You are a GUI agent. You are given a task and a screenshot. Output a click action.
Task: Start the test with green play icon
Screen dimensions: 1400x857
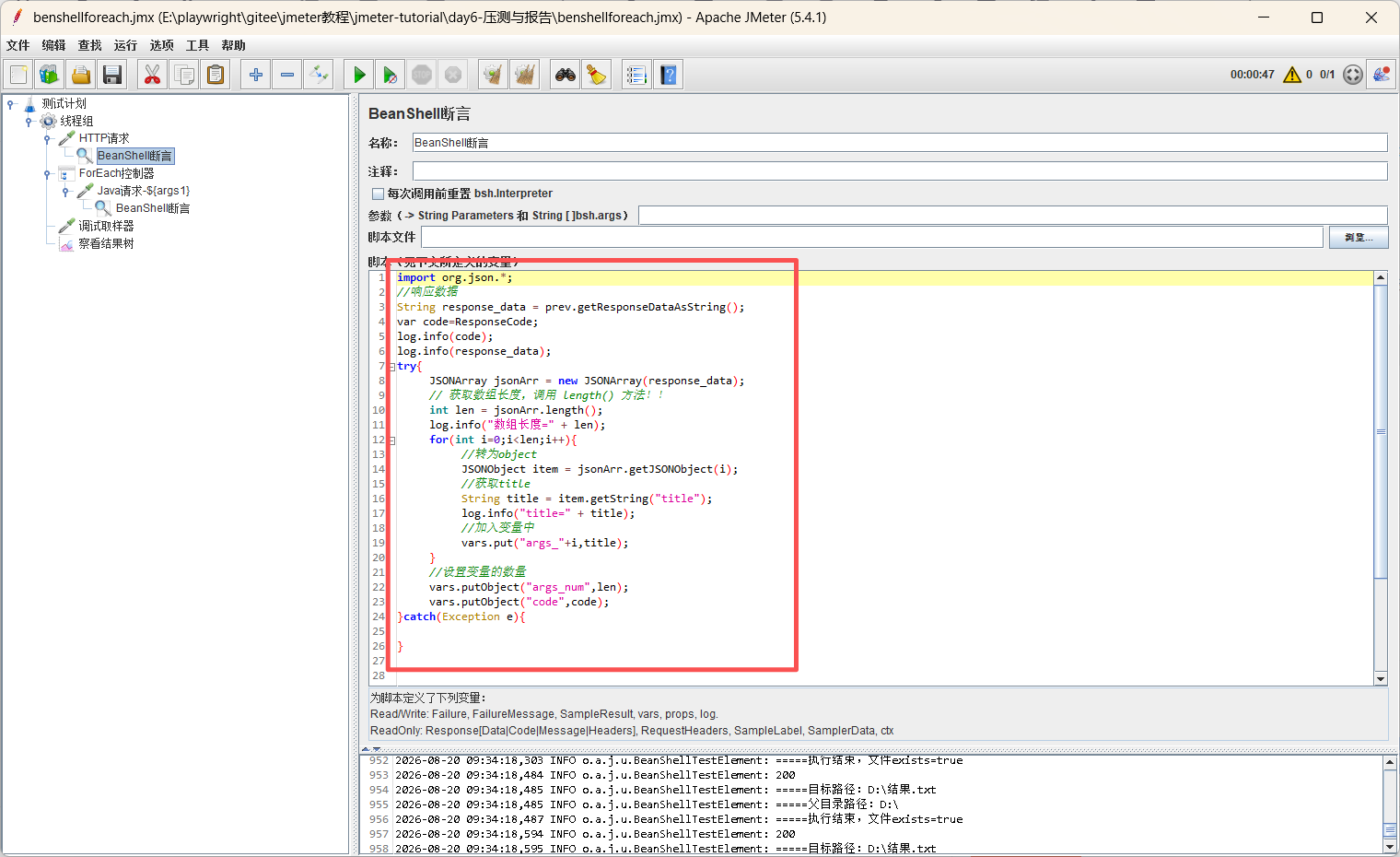pyautogui.click(x=359, y=75)
